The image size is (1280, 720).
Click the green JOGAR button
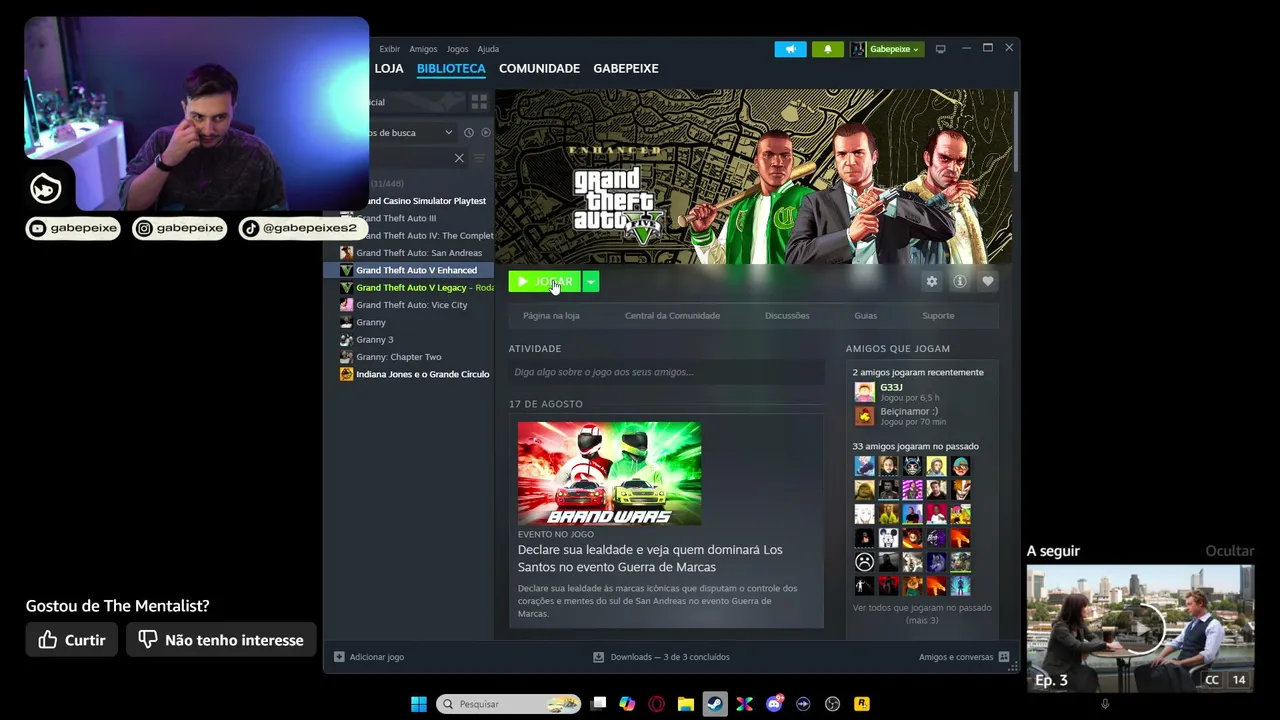click(544, 282)
